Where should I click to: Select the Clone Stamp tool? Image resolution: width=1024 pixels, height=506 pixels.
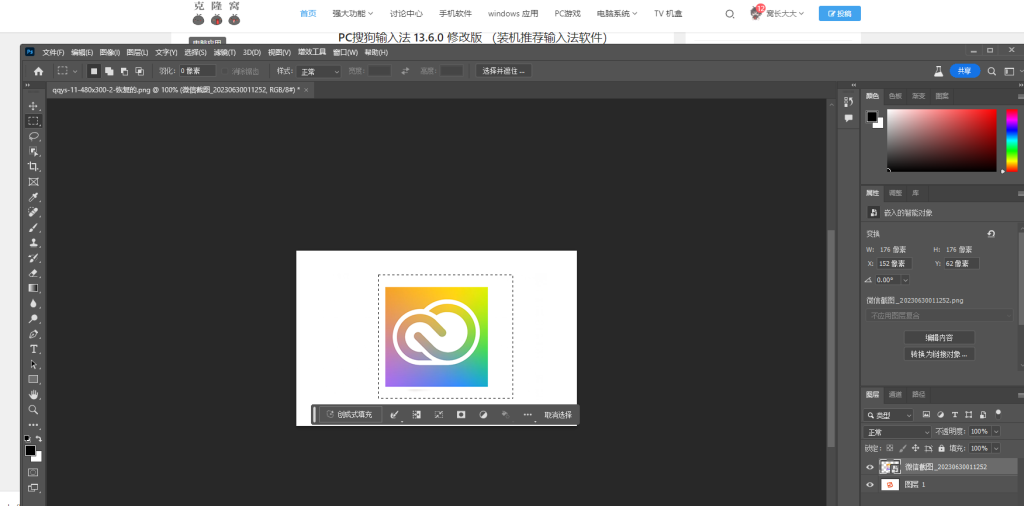pos(33,243)
